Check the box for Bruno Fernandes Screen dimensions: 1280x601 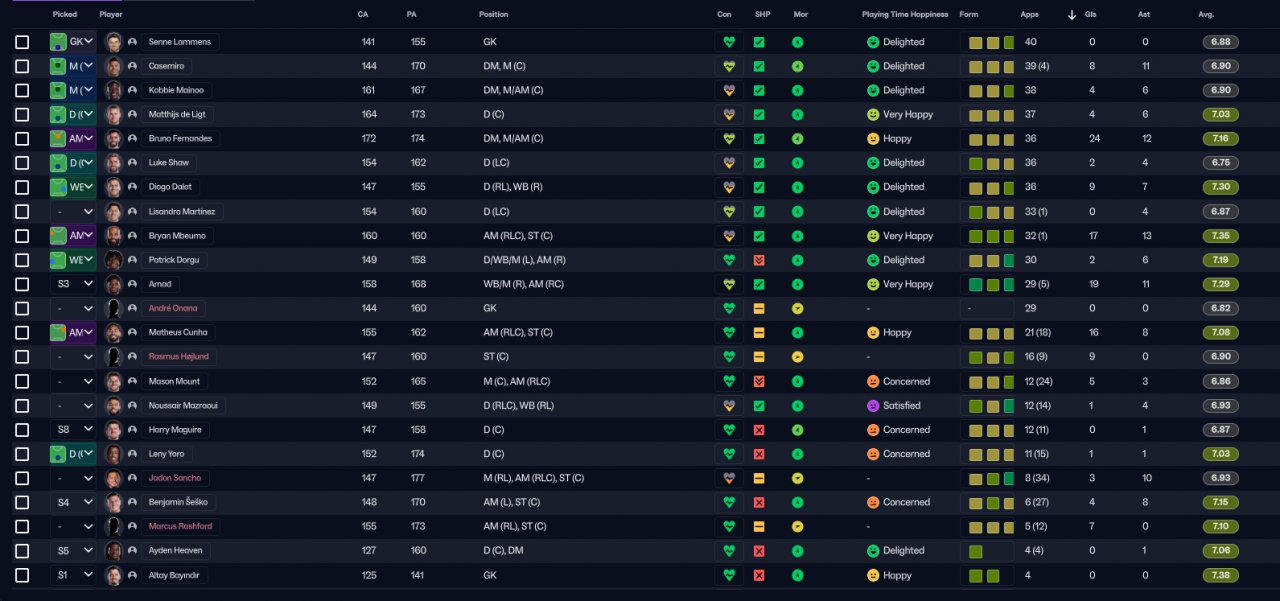pos(22,139)
